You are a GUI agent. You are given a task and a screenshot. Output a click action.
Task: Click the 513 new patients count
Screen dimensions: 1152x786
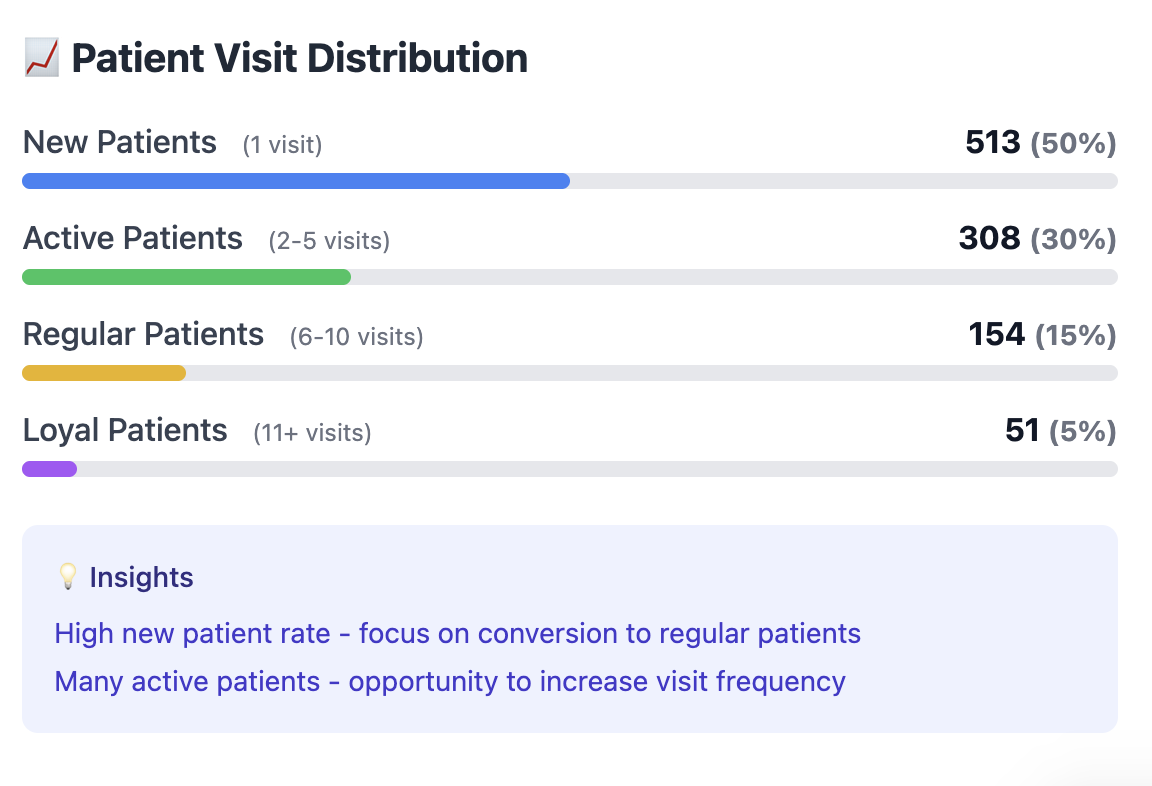pos(993,143)
